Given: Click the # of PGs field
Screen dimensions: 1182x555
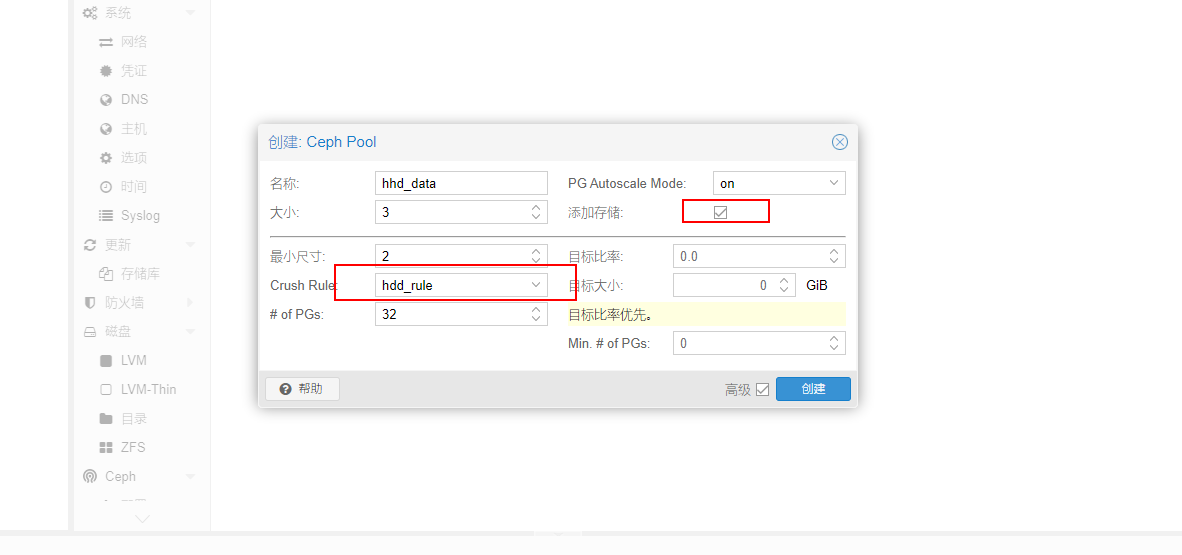Looking at the screenshot, I should click(x=461, y=314).
